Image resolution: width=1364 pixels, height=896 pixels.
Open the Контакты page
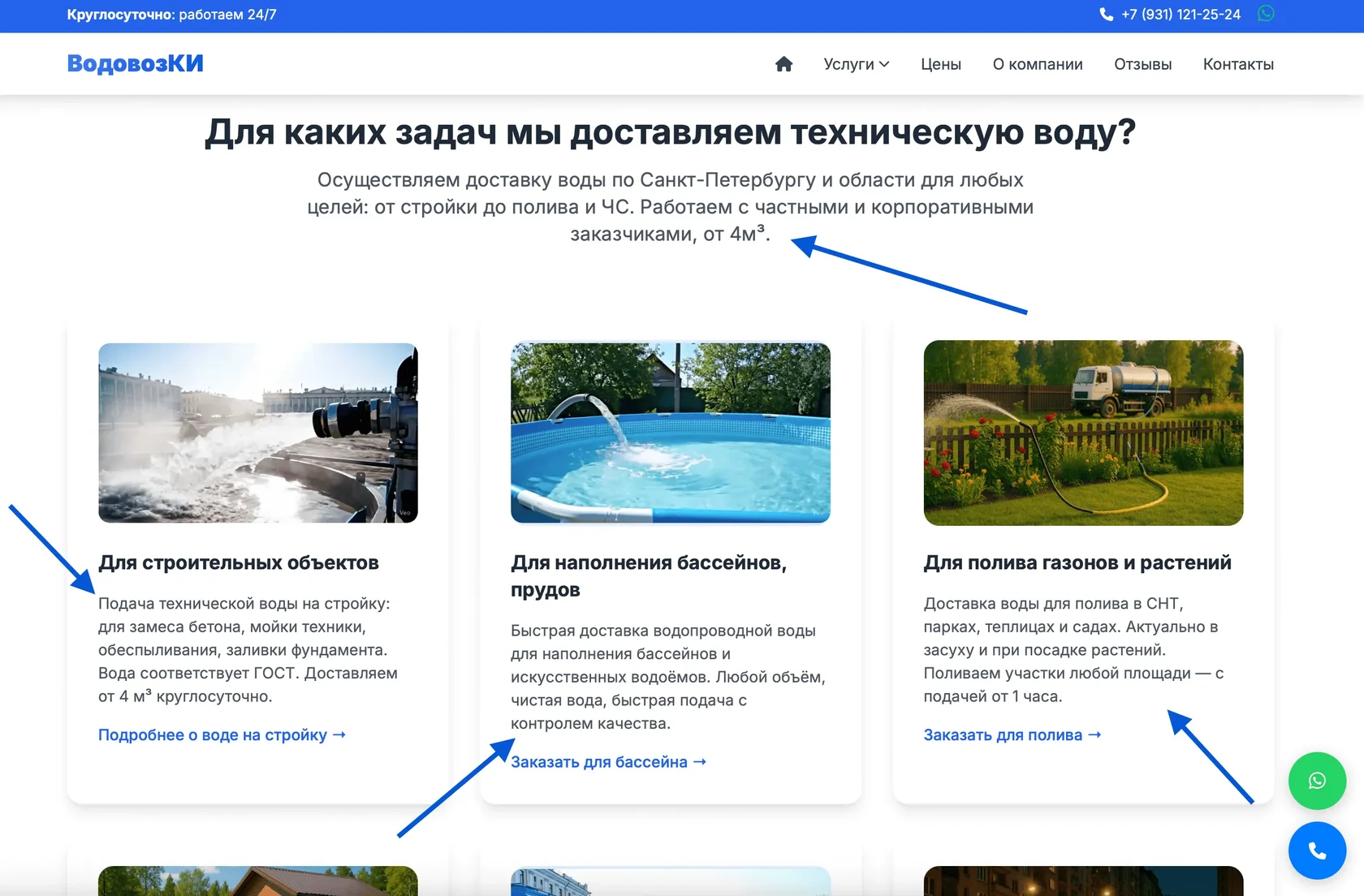(1237, 64)
